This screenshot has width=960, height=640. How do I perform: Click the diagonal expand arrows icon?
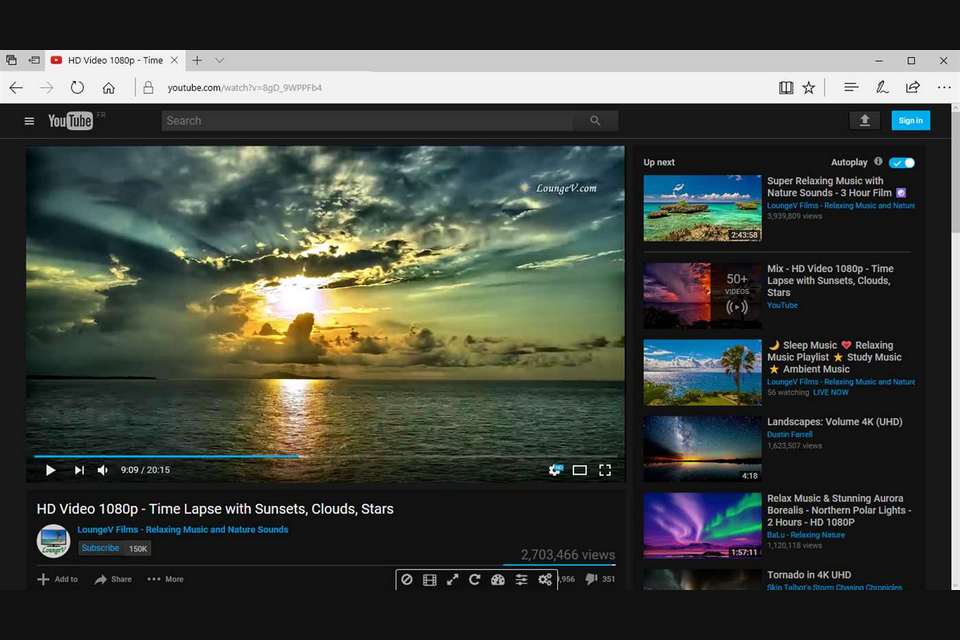tap(452, 579)
